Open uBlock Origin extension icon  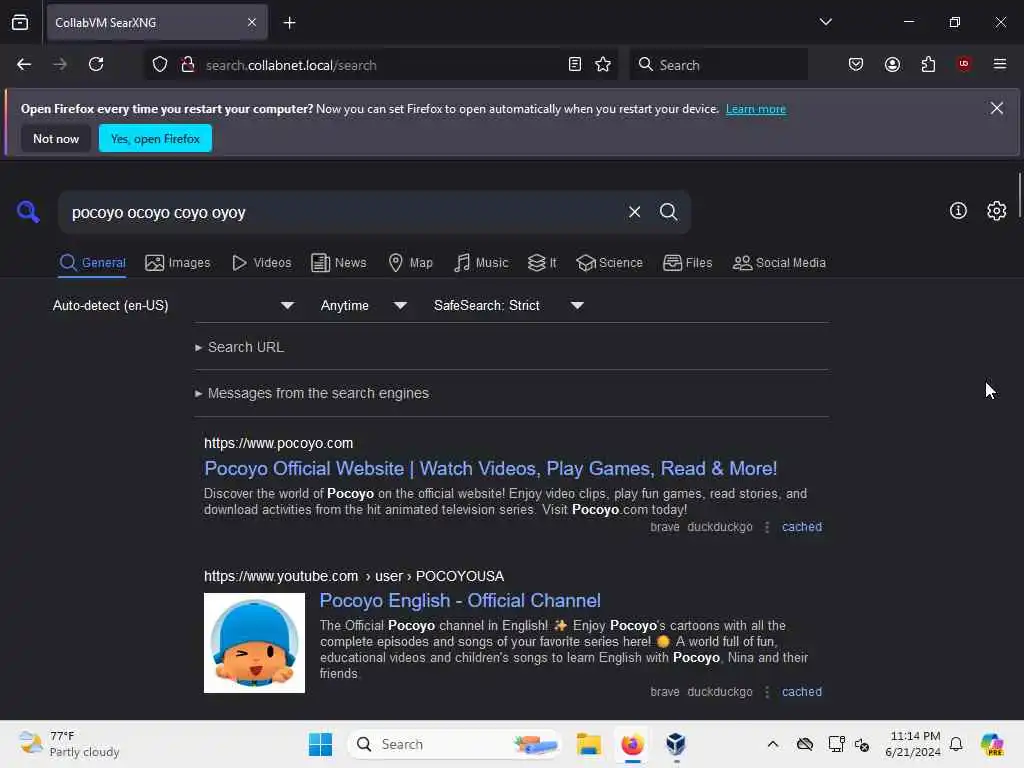963,64
